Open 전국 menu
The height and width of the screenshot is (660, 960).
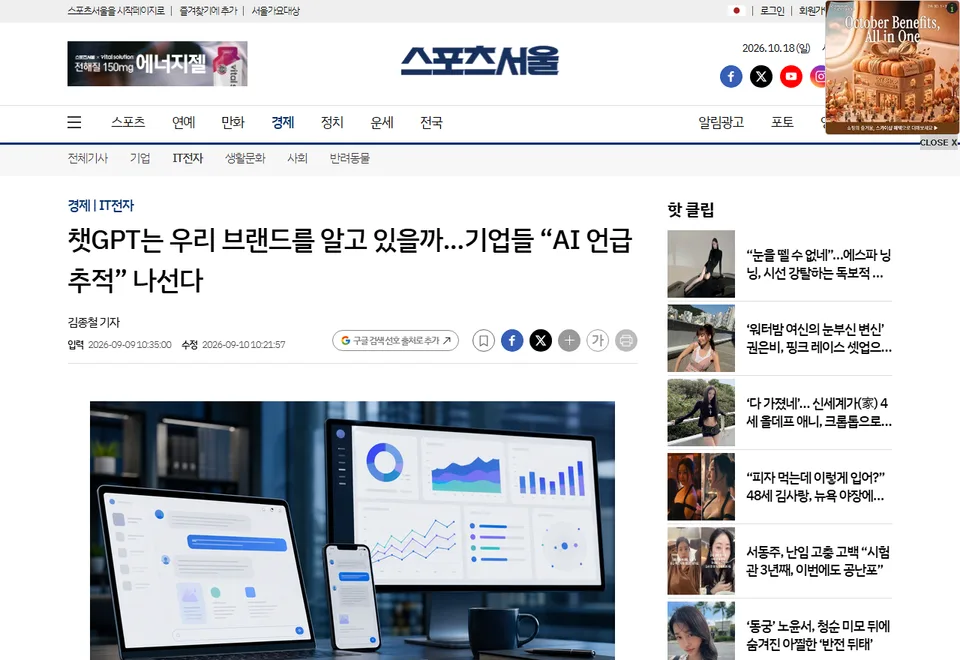(431, 122)
